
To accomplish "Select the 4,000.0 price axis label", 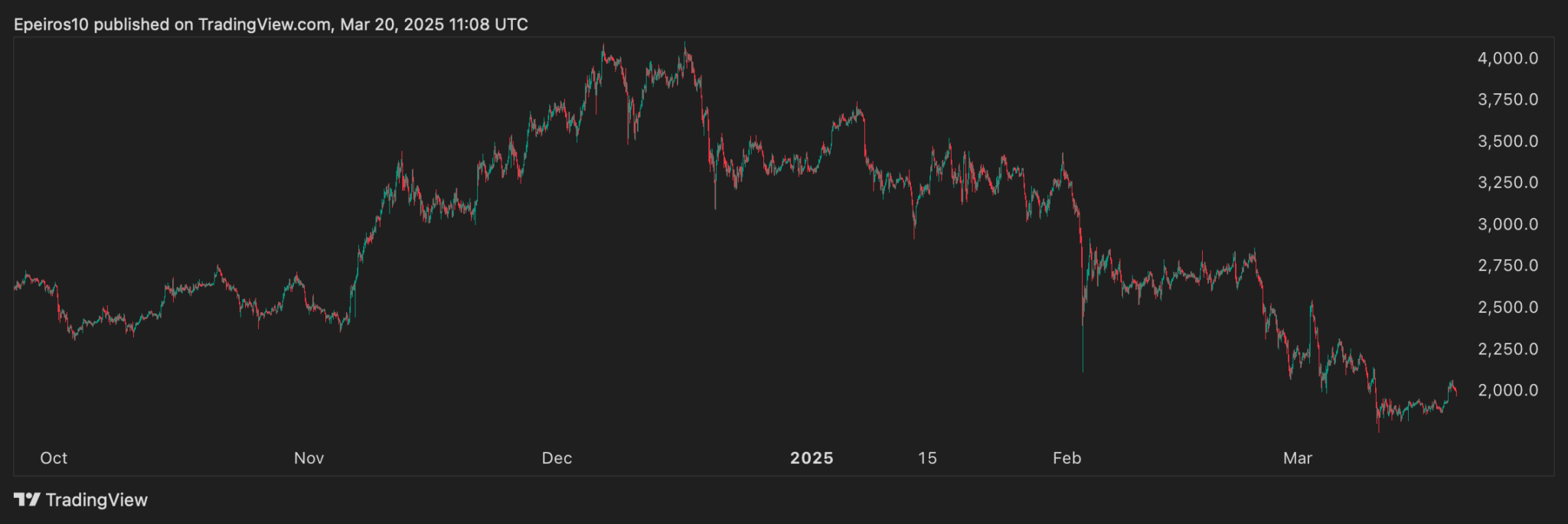I will [1508, 59].
